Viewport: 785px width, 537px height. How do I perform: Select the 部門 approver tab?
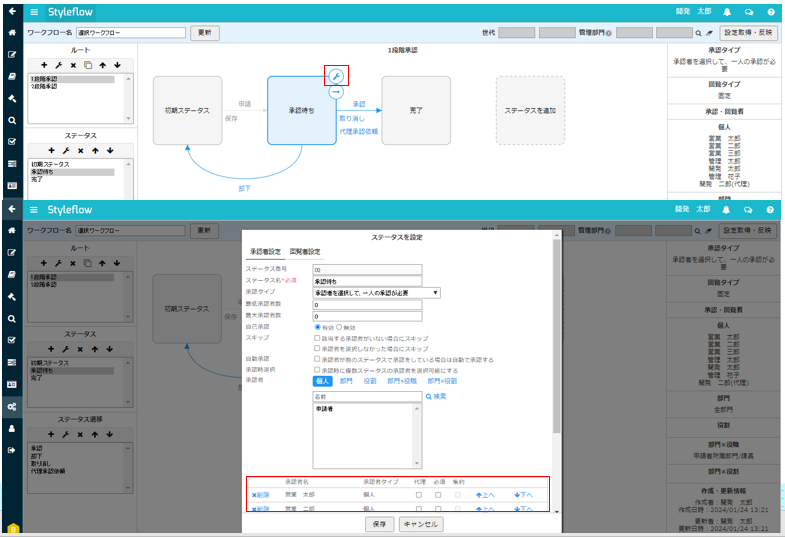coord(346,381)
